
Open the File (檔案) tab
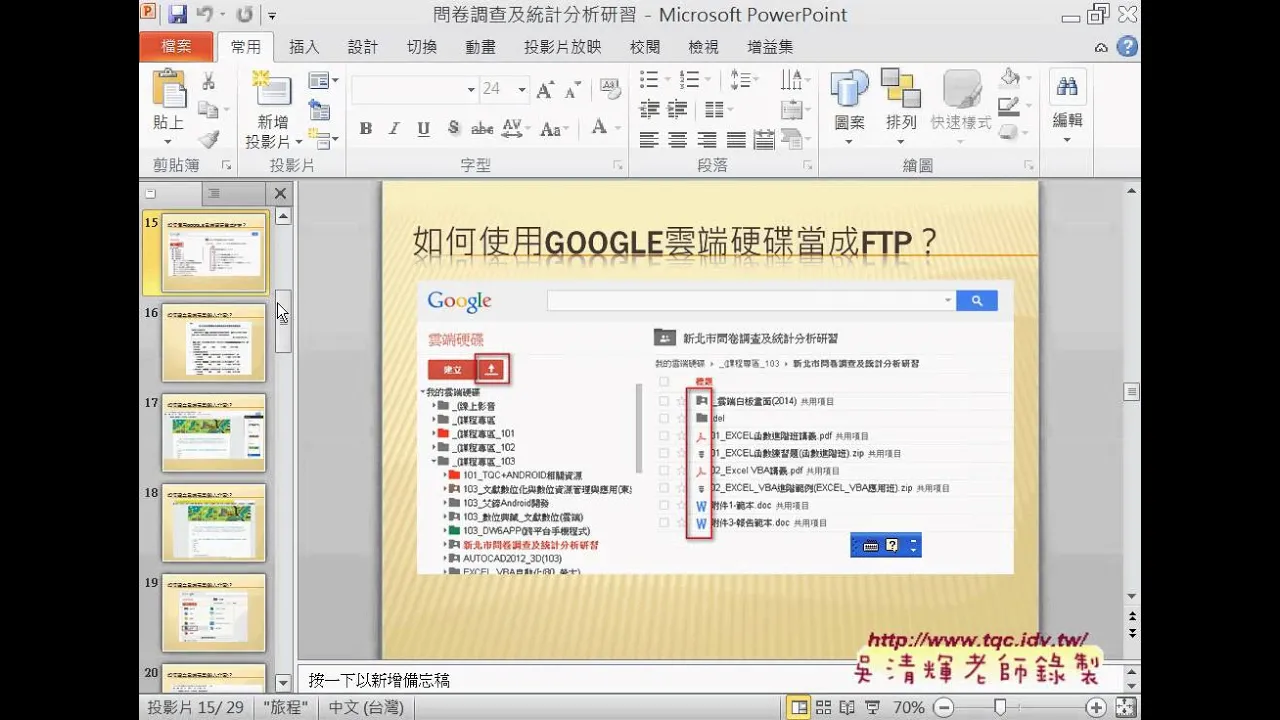[176, 46]
